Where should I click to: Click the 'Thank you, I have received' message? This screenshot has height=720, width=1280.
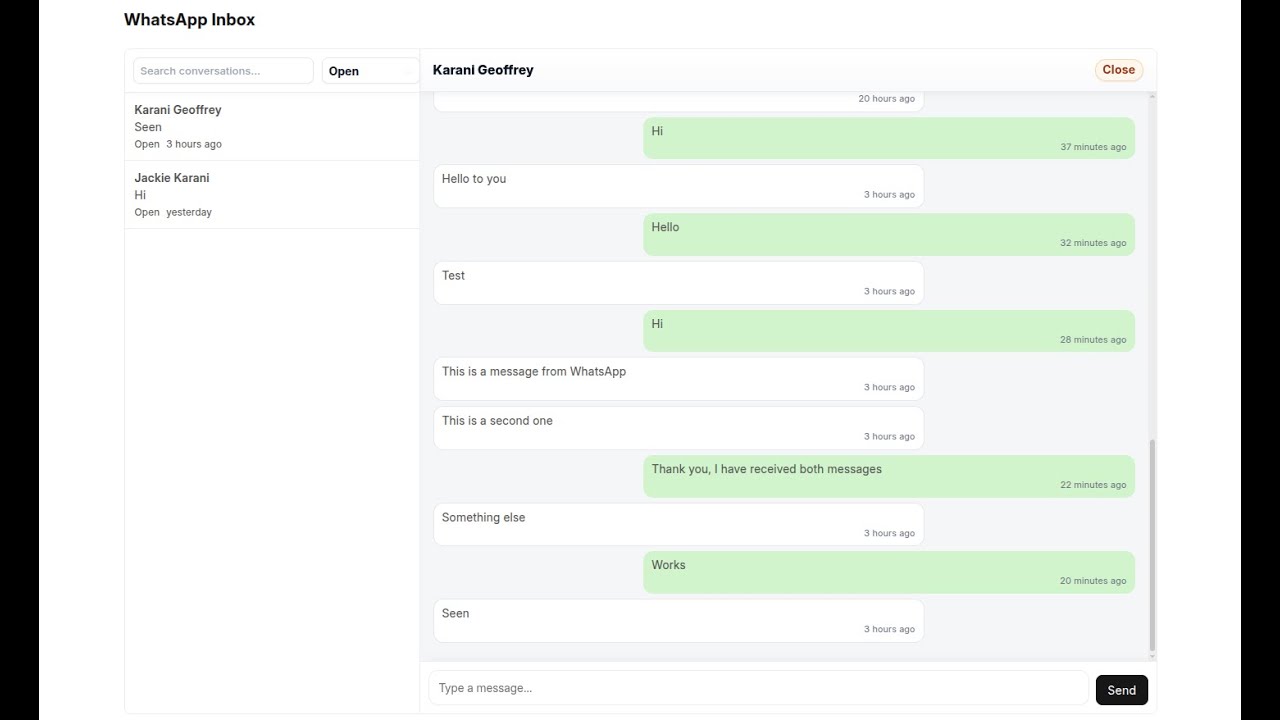tap(888, 476)
